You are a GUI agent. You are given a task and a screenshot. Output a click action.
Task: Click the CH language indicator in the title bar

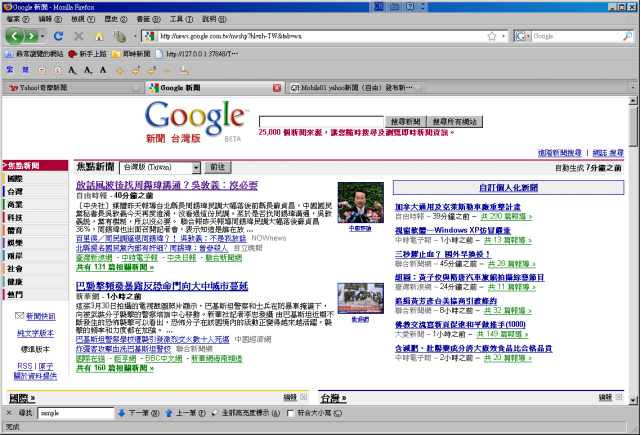coord(379,7)
